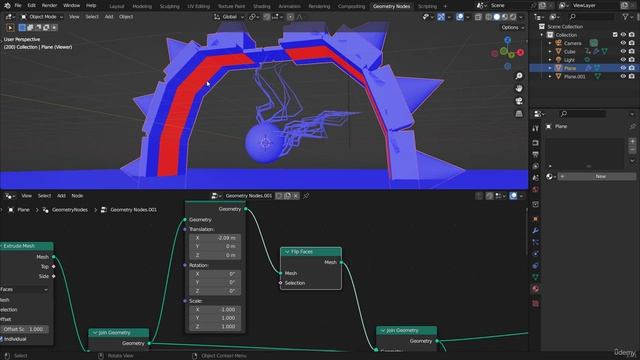Open the Object properties tab
The width and height of the screenshot is (640, 360).
pos(535,219)
